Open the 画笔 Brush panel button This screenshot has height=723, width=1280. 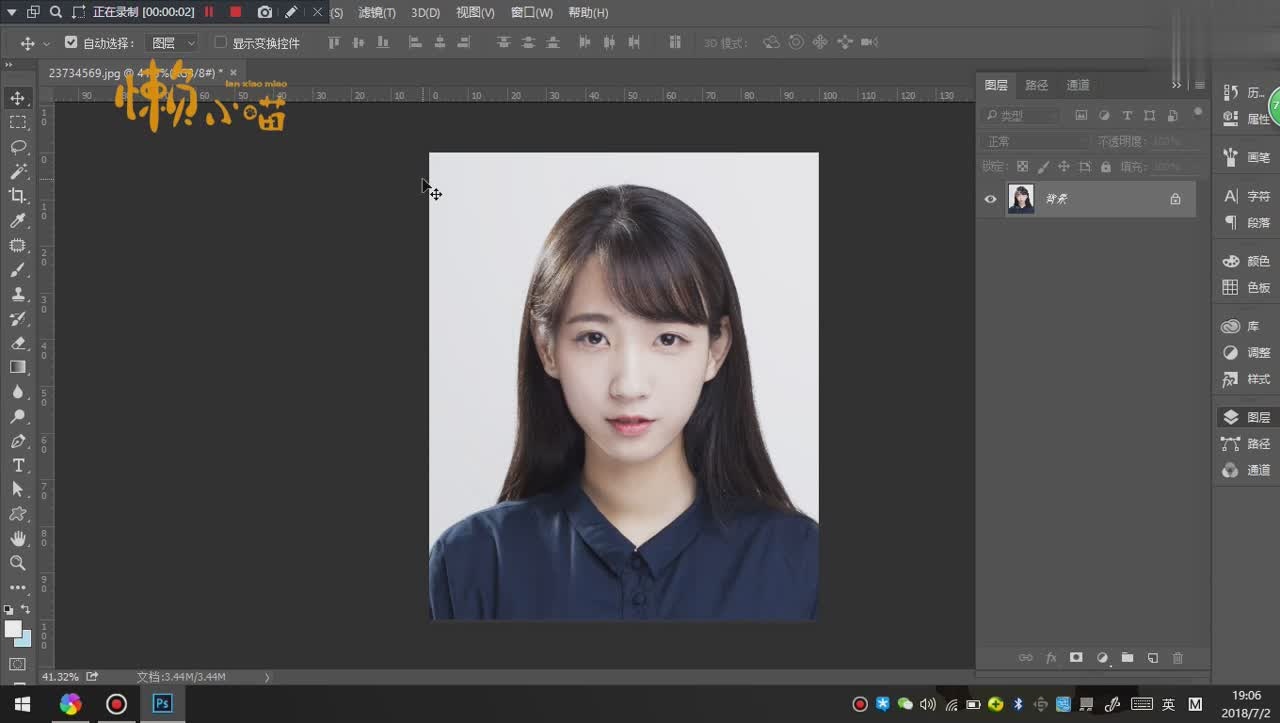(1246, 157)
